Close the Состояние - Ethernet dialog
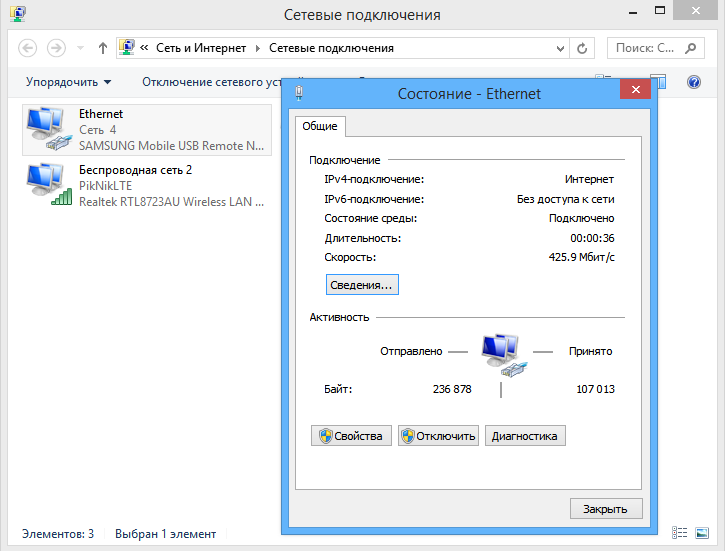Image resolution: width=725 pixels, height=551 pixels. [x=635, y=90]
